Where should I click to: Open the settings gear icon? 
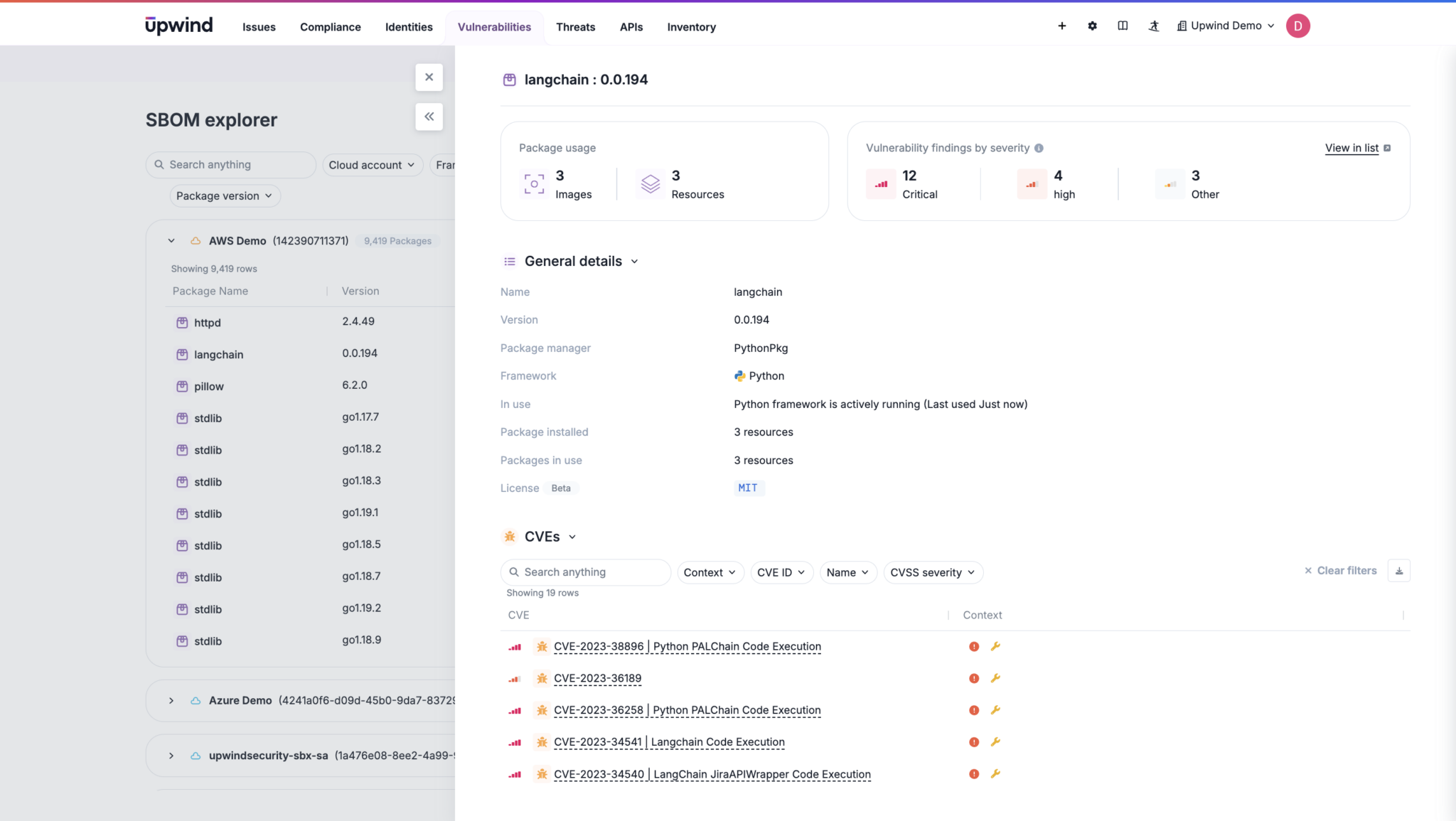pyautogui.click(x=1092, y=26)
